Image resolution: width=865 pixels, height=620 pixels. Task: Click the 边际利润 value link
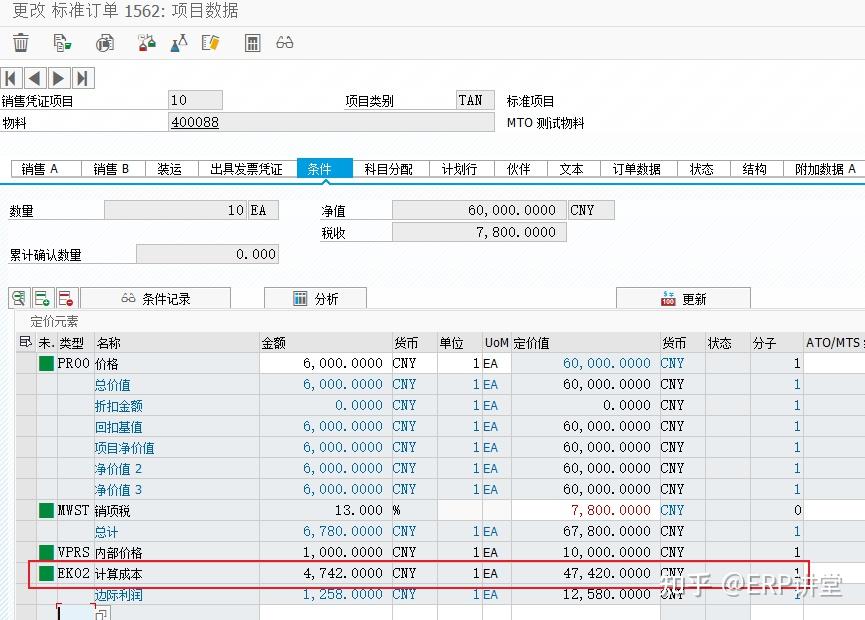(x=340, y=594)
